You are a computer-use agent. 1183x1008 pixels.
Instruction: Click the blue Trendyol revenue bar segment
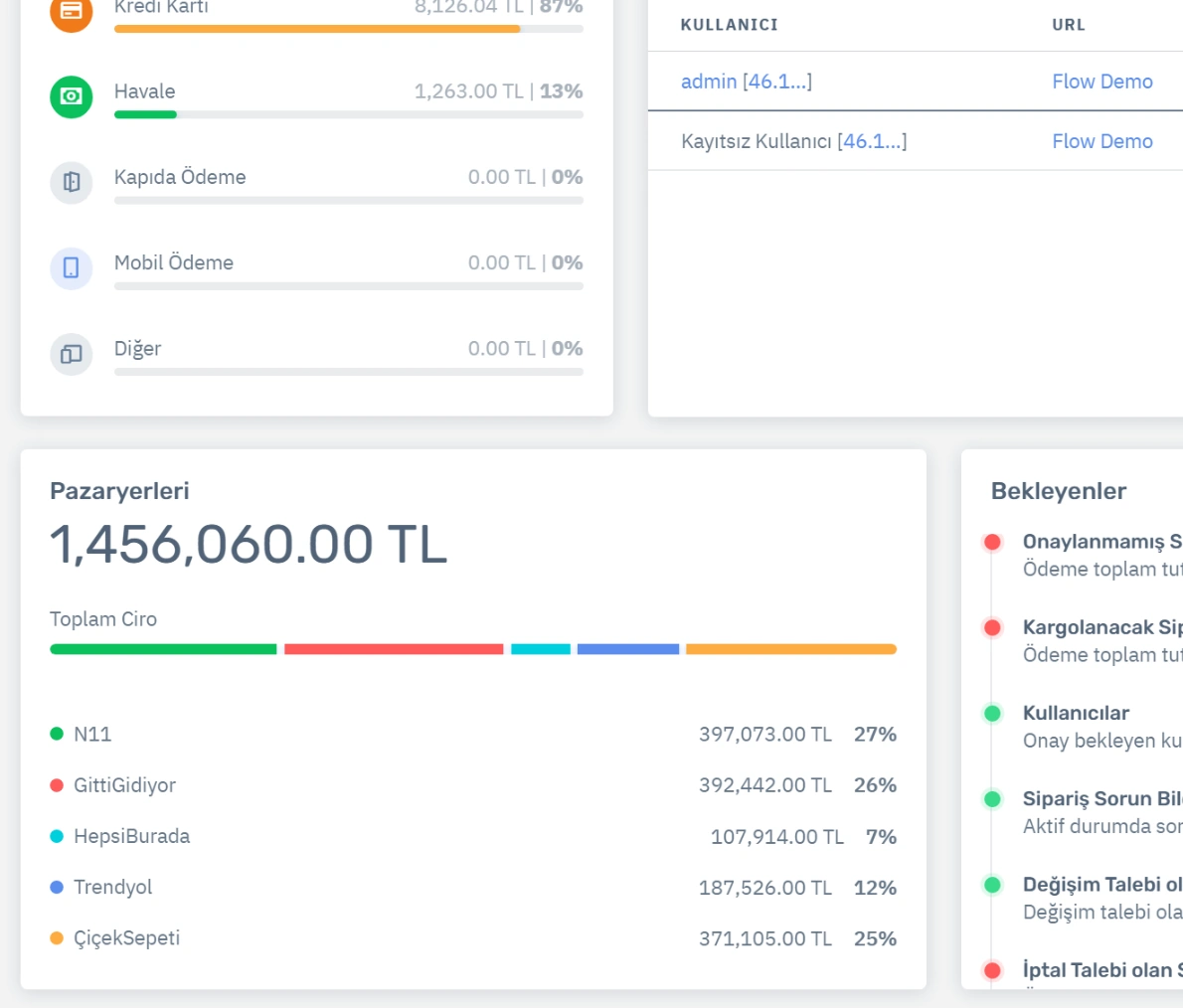(x=628, y=649)
